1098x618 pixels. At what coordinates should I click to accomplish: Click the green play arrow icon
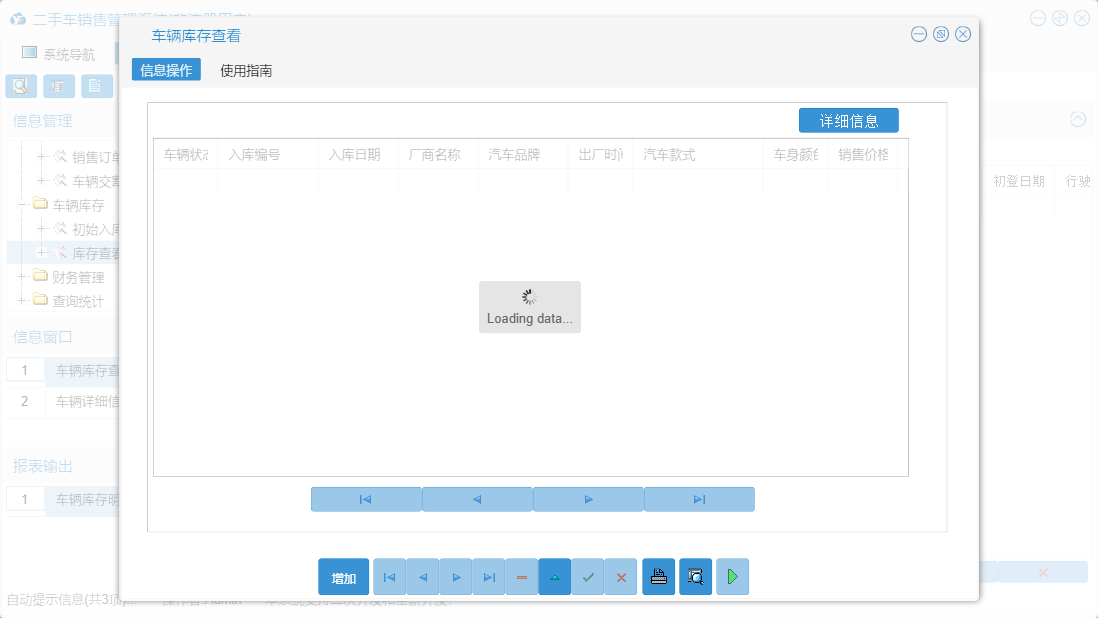pos(732,577)
